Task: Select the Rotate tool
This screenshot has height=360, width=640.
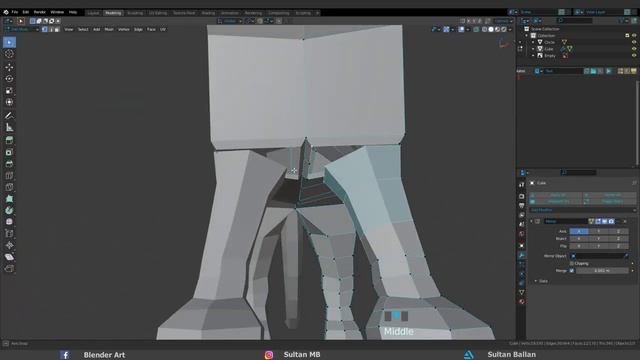Action: (x=9, y=79)
